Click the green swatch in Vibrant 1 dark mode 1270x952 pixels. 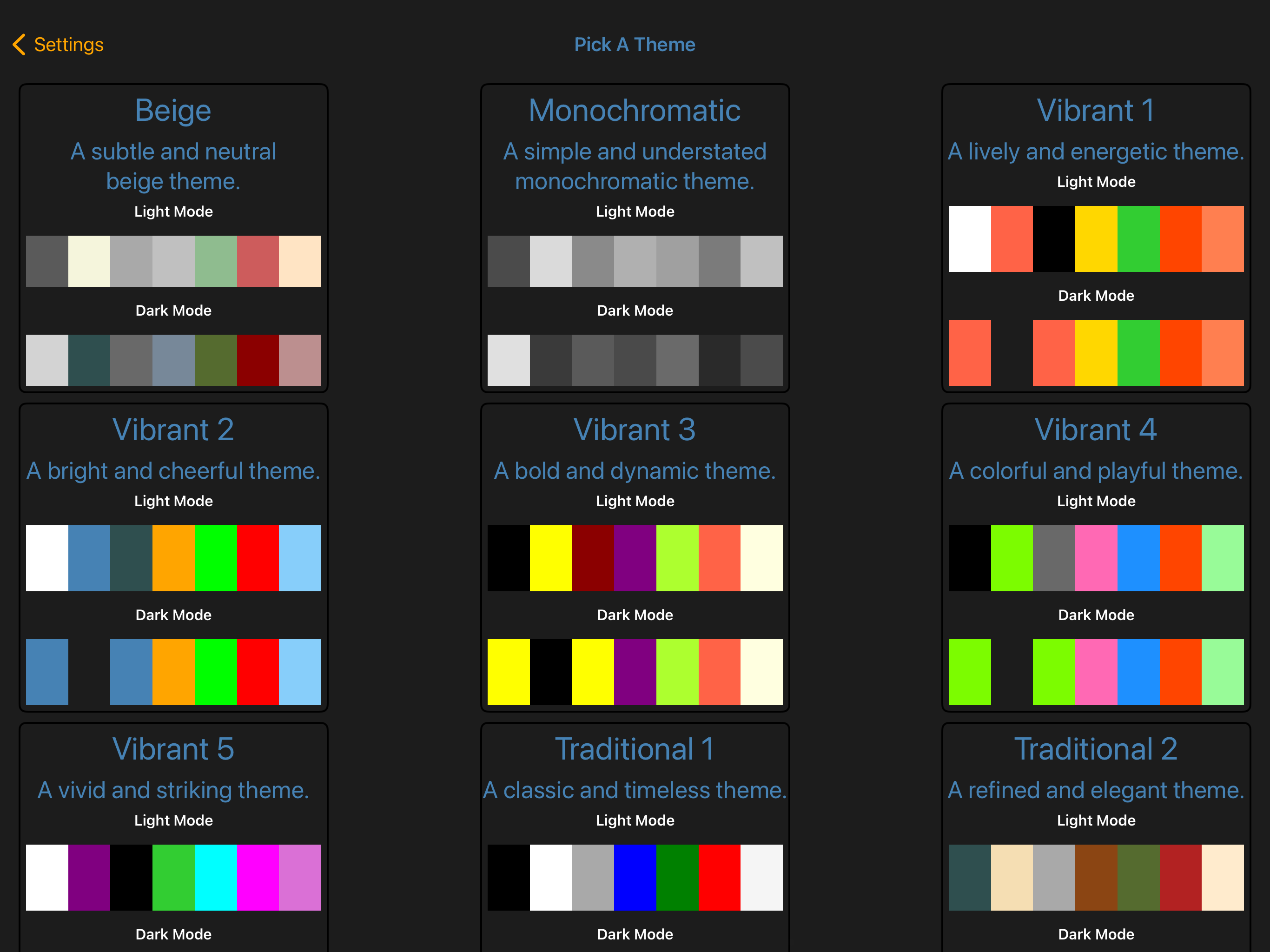coord(1138,352)
